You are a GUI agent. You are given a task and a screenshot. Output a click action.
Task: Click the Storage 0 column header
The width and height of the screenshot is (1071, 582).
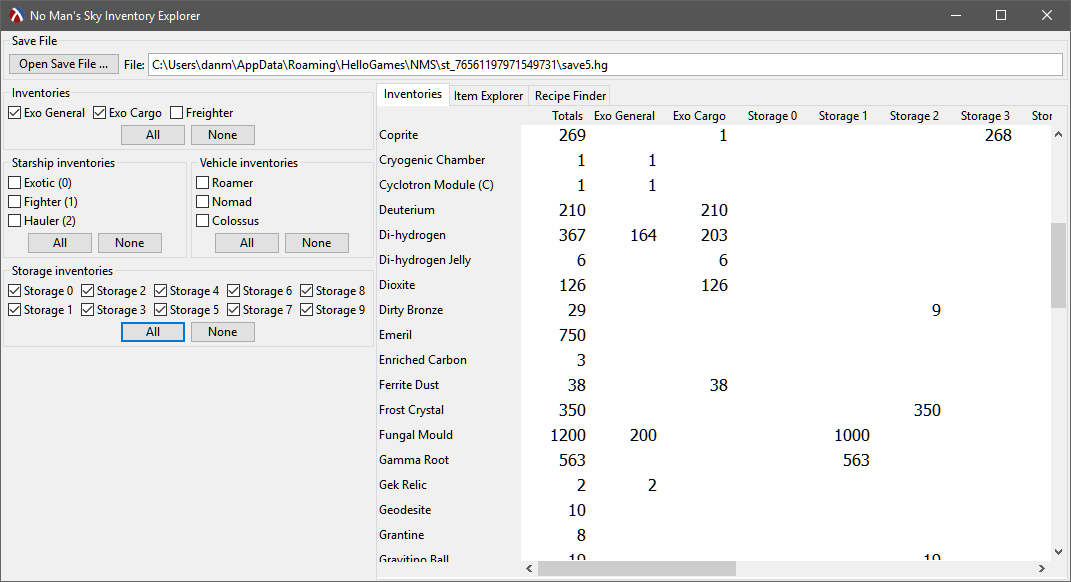click(773, 116)
